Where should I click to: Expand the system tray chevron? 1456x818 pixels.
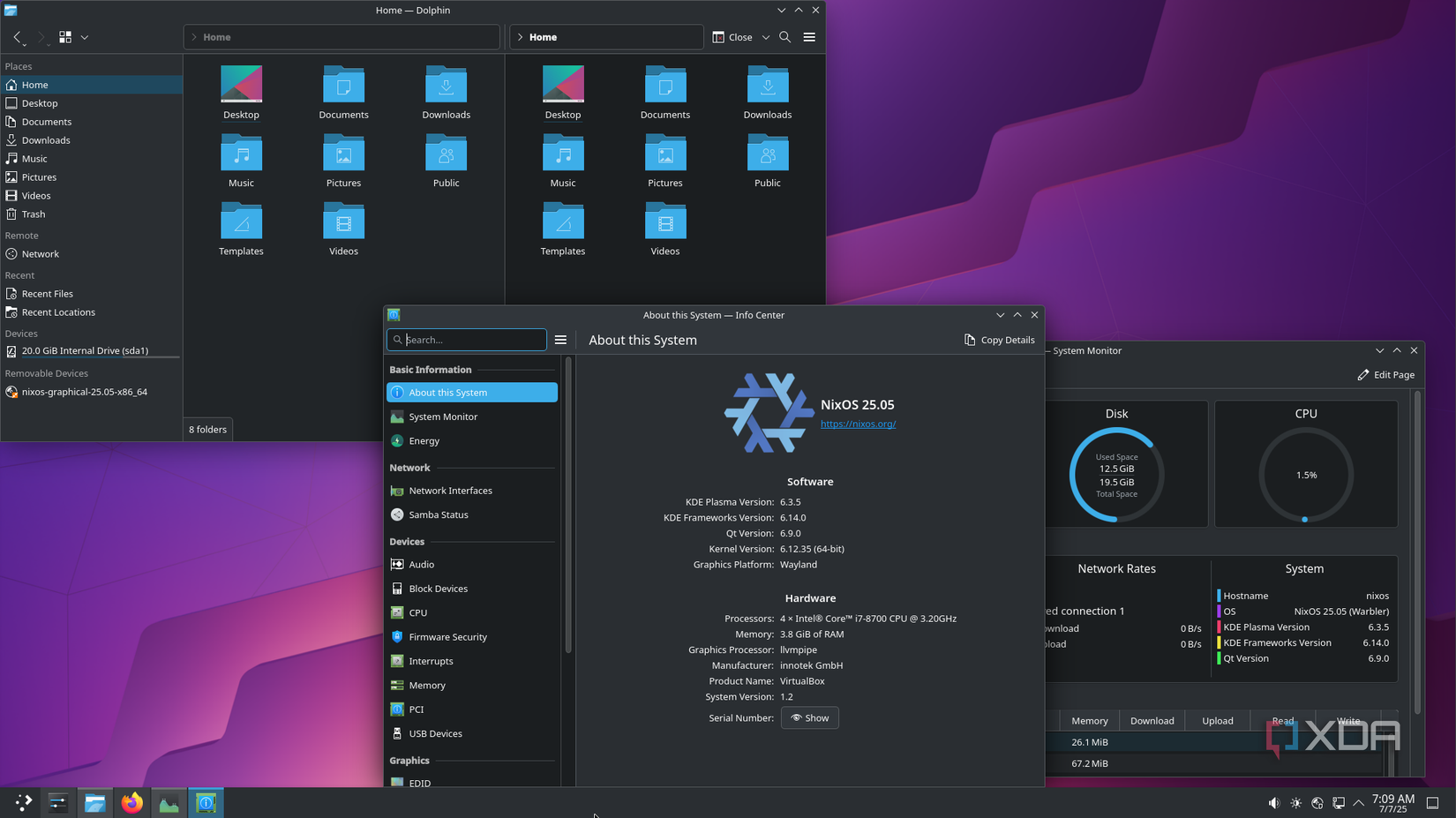coord(1358,803)
